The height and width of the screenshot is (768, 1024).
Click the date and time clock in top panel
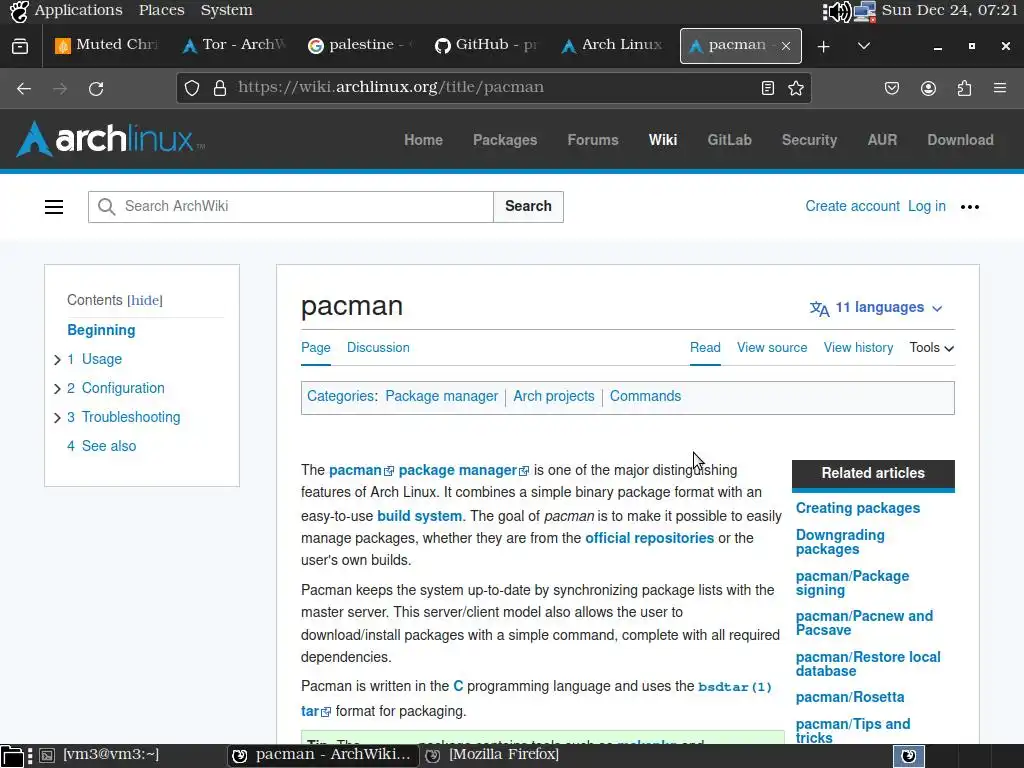pos(949,10)
